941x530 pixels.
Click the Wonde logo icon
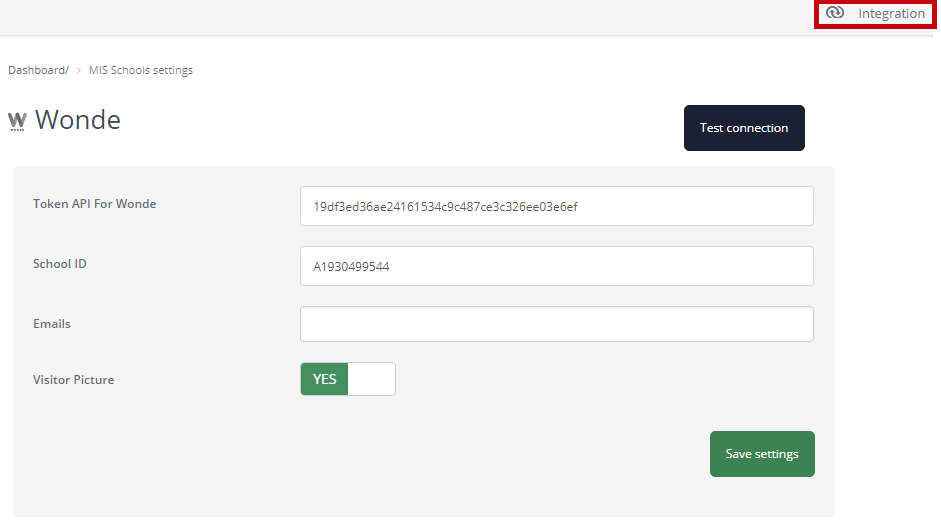(x=17, y=121)
